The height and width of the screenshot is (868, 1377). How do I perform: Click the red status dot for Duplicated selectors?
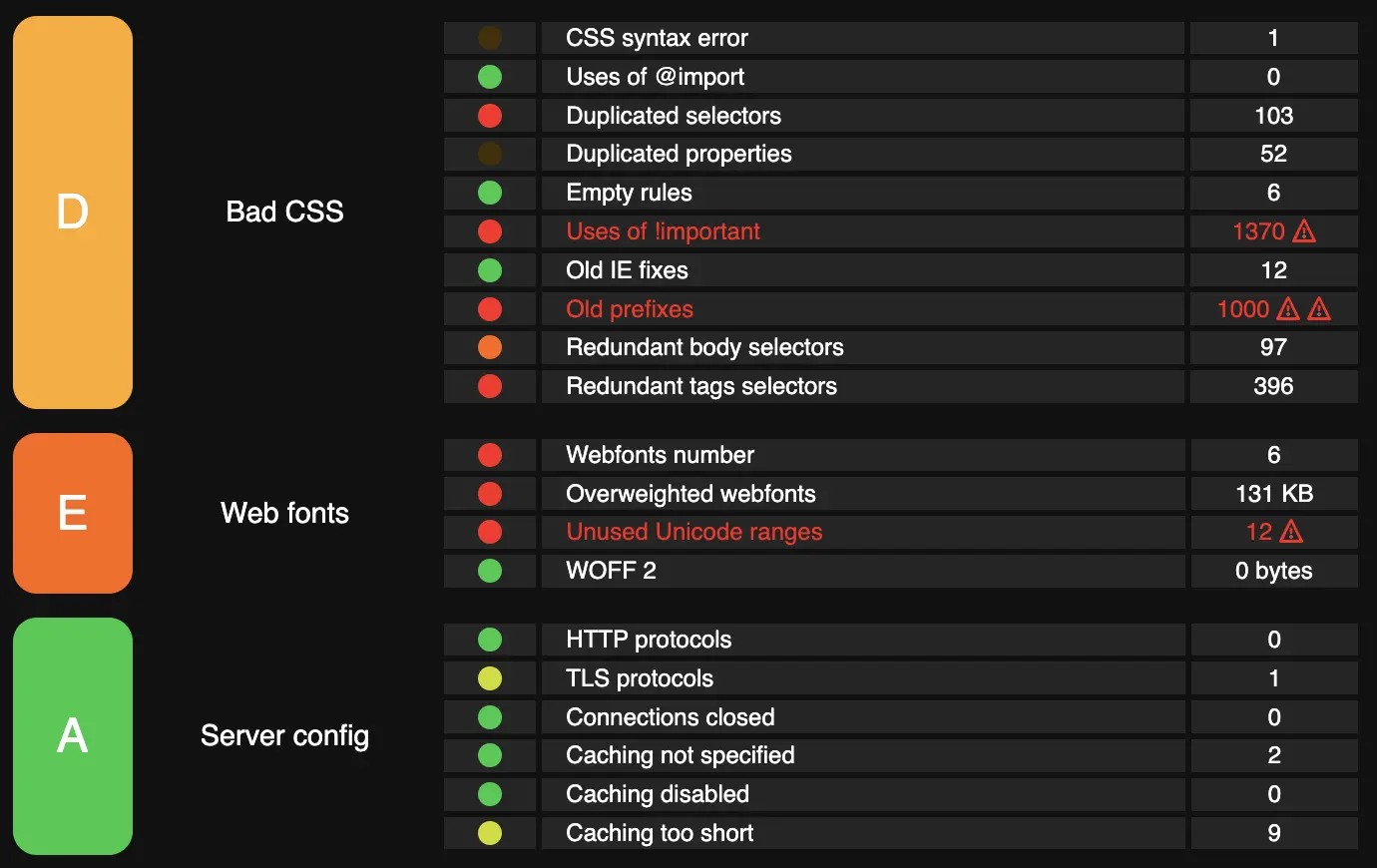[490, 115]
